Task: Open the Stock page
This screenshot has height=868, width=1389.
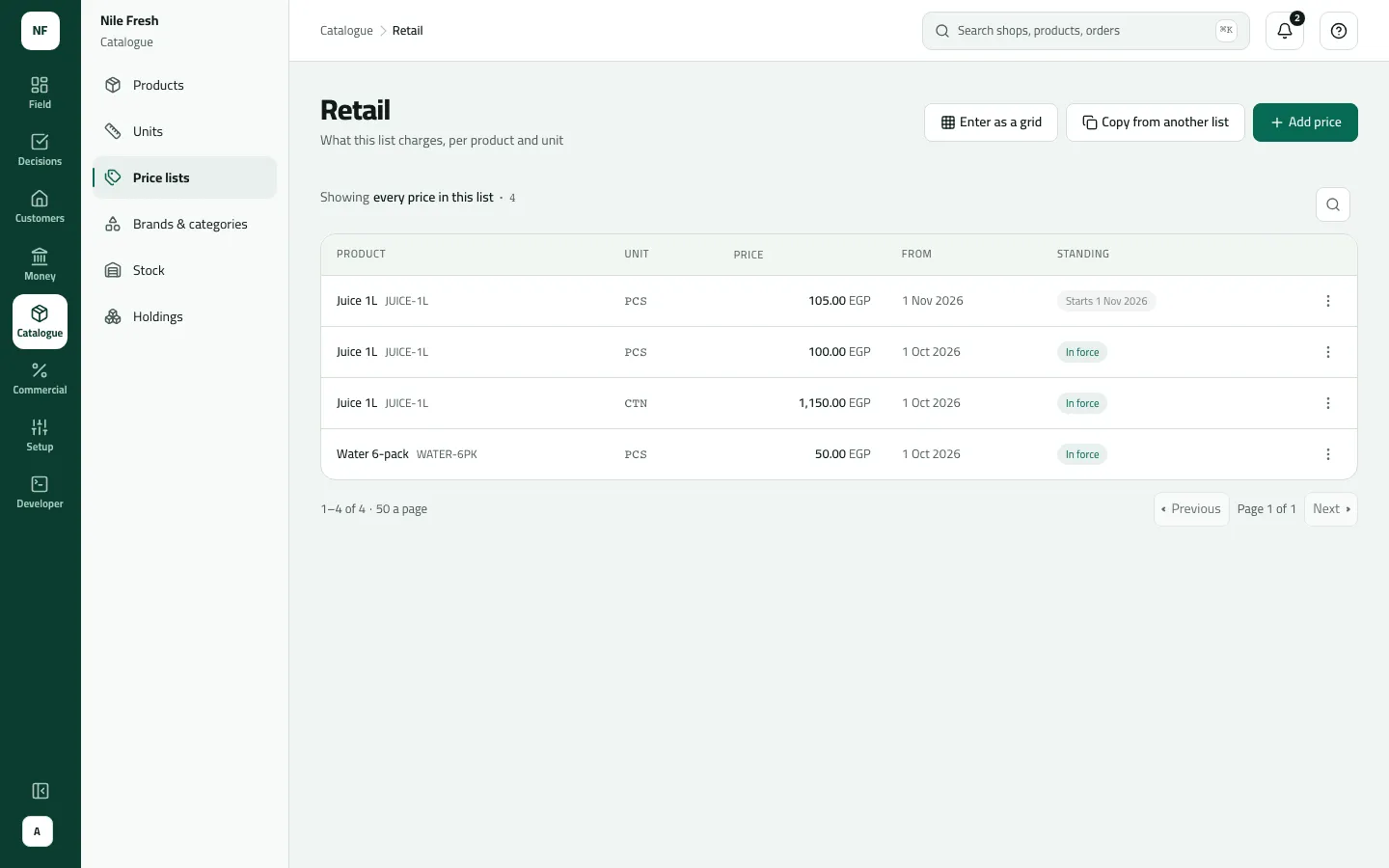Action: click(184, 270)
